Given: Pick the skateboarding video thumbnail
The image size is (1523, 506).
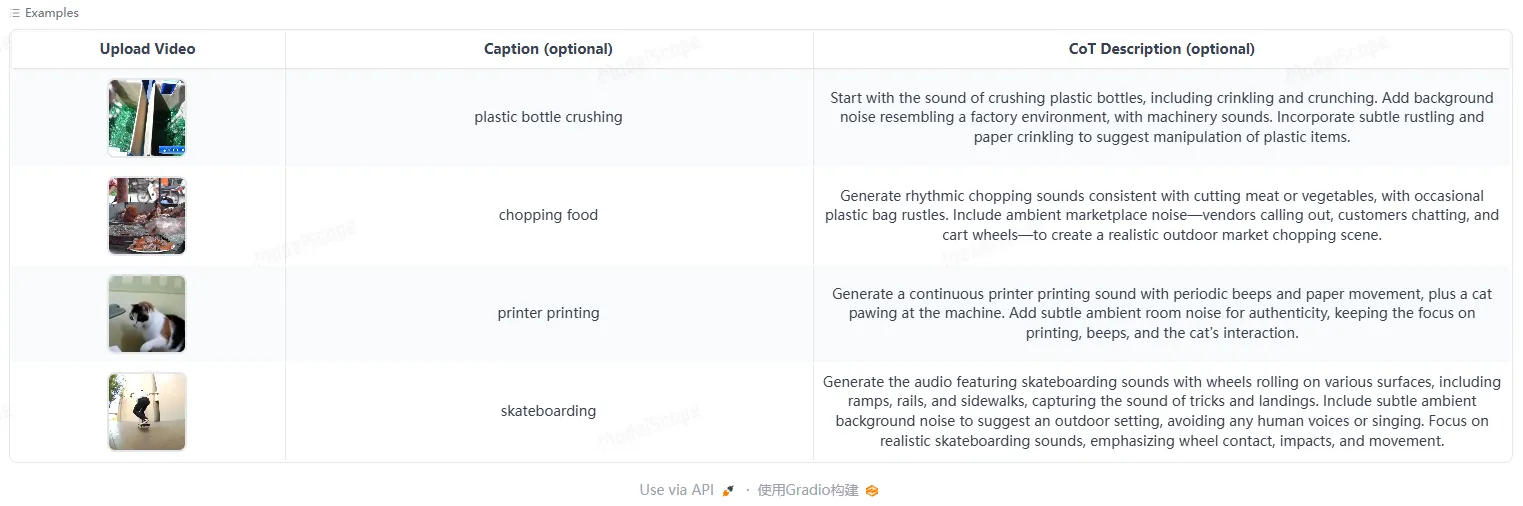Looking at the screenshot, I should click(x=147, y=412).
